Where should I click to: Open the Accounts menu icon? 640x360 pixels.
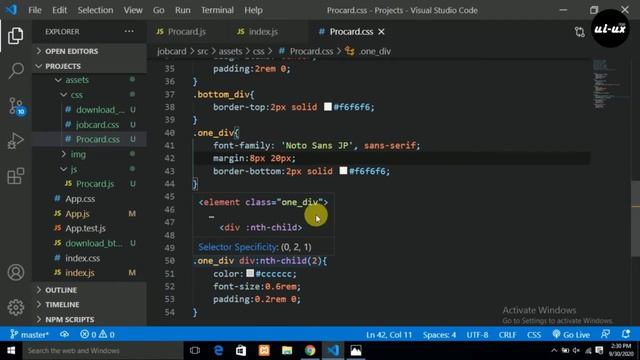(x=16, y=272)
